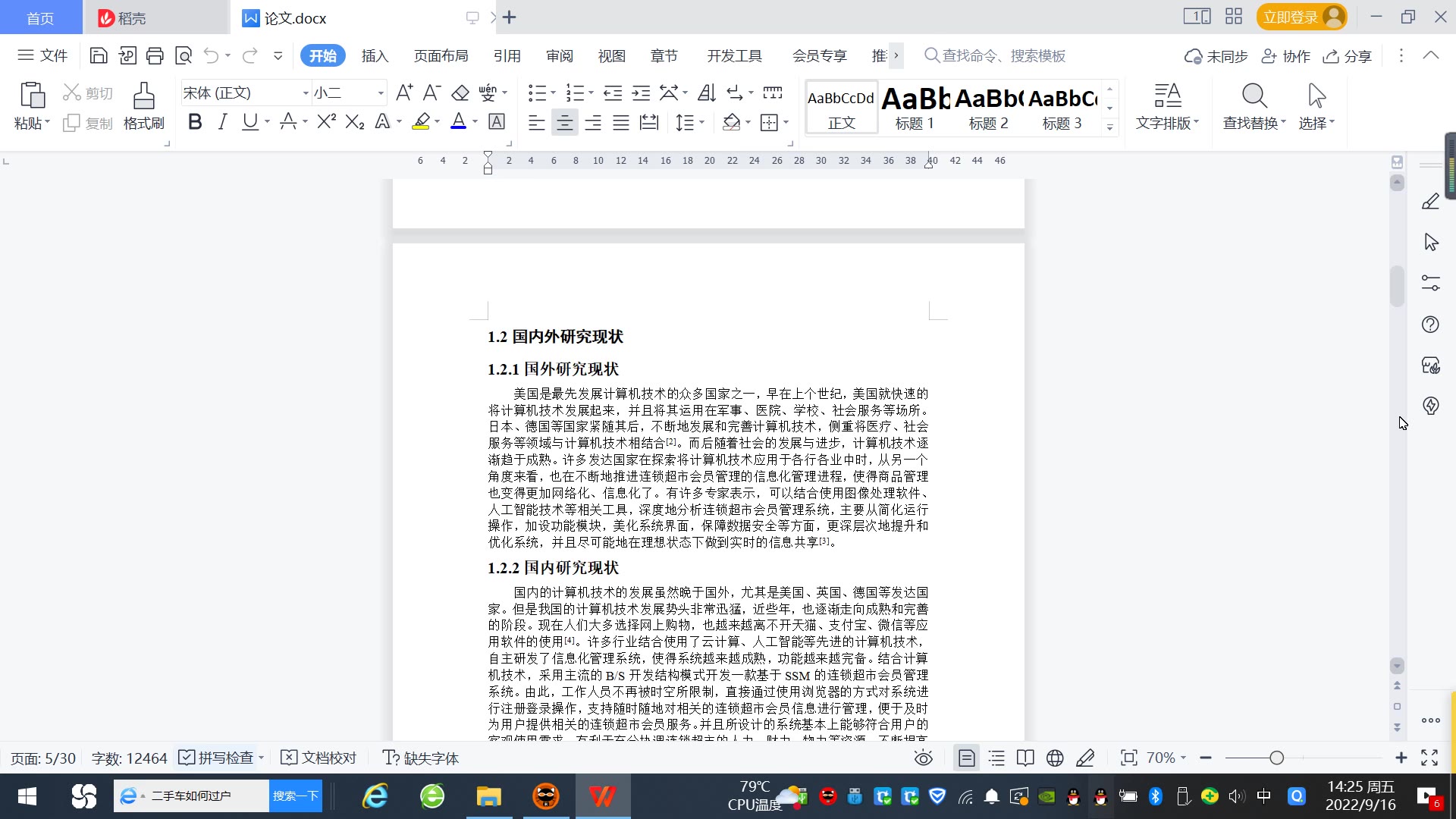Screen dimensions: 1456x819
Task: Click the Windows Start button
Action: point(27,796)
